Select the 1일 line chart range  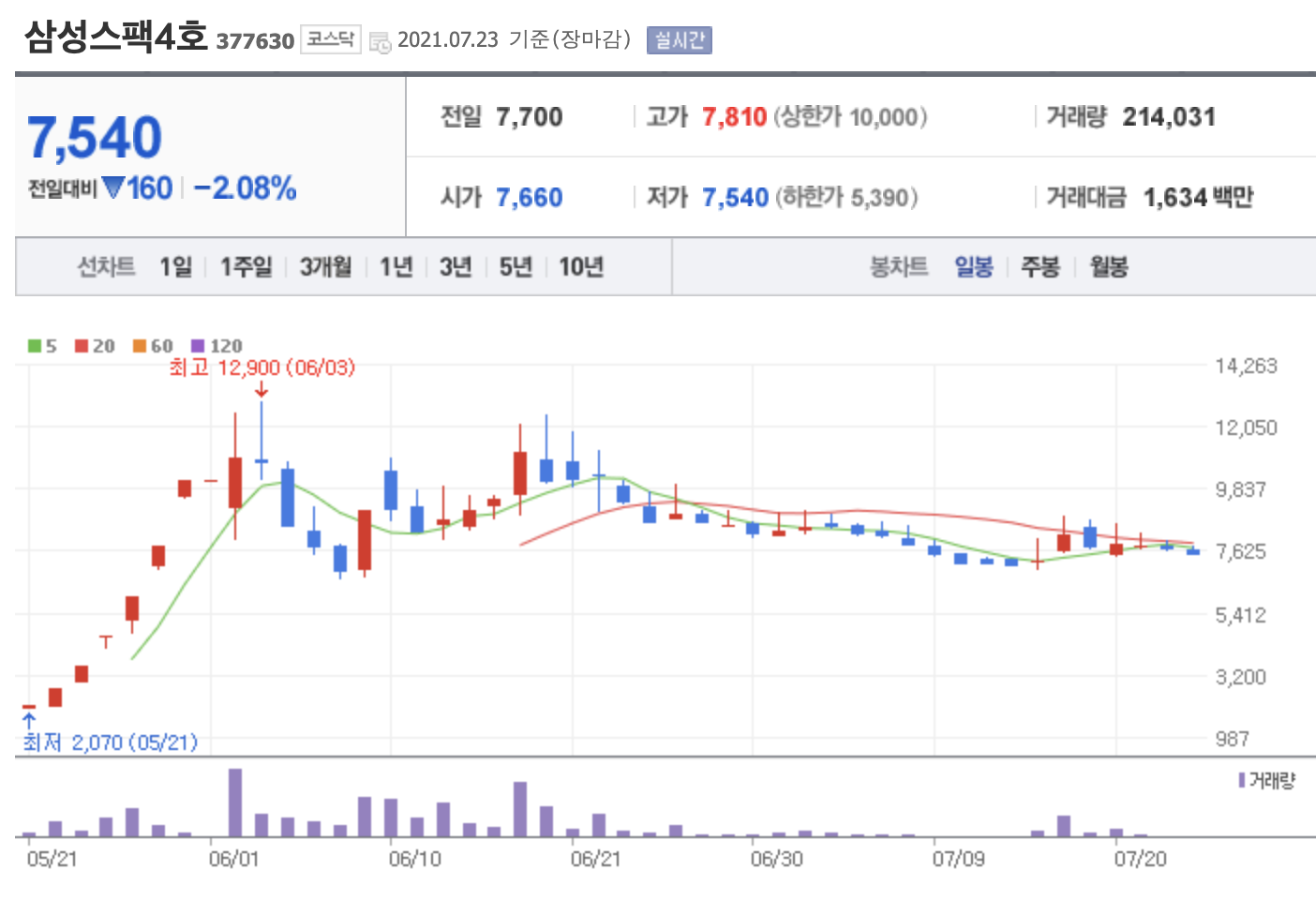[x=175, y=267]
